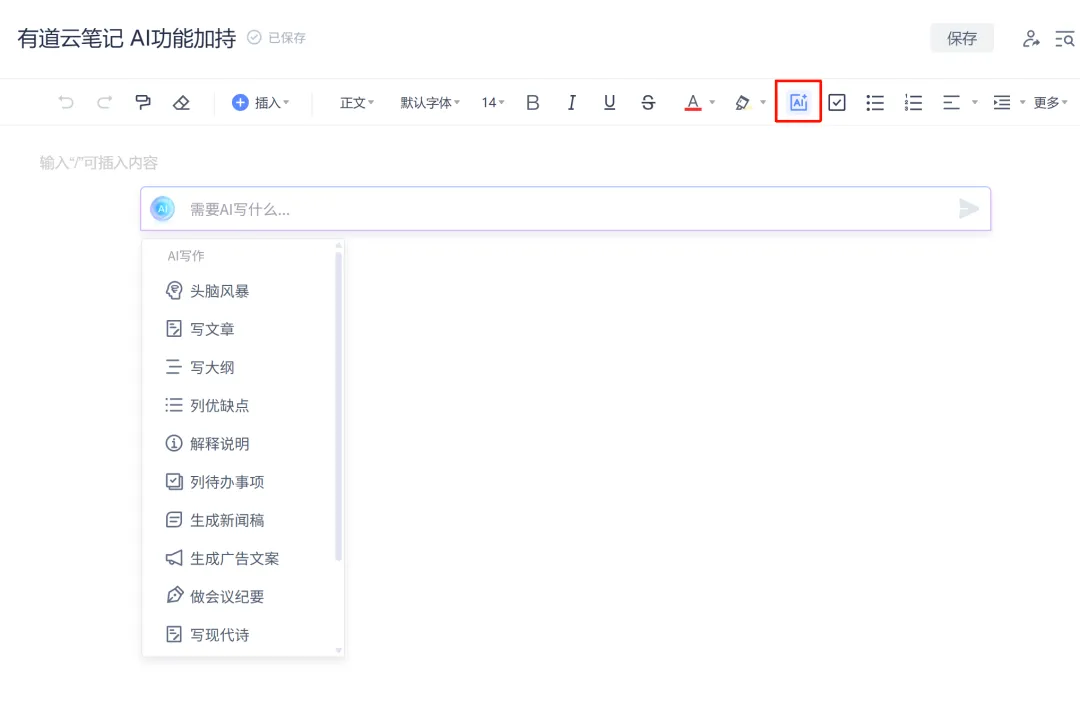Click the round AI logo icon
The width and height of the screenshot is (1080, 719).
click(x=163, y=209)
